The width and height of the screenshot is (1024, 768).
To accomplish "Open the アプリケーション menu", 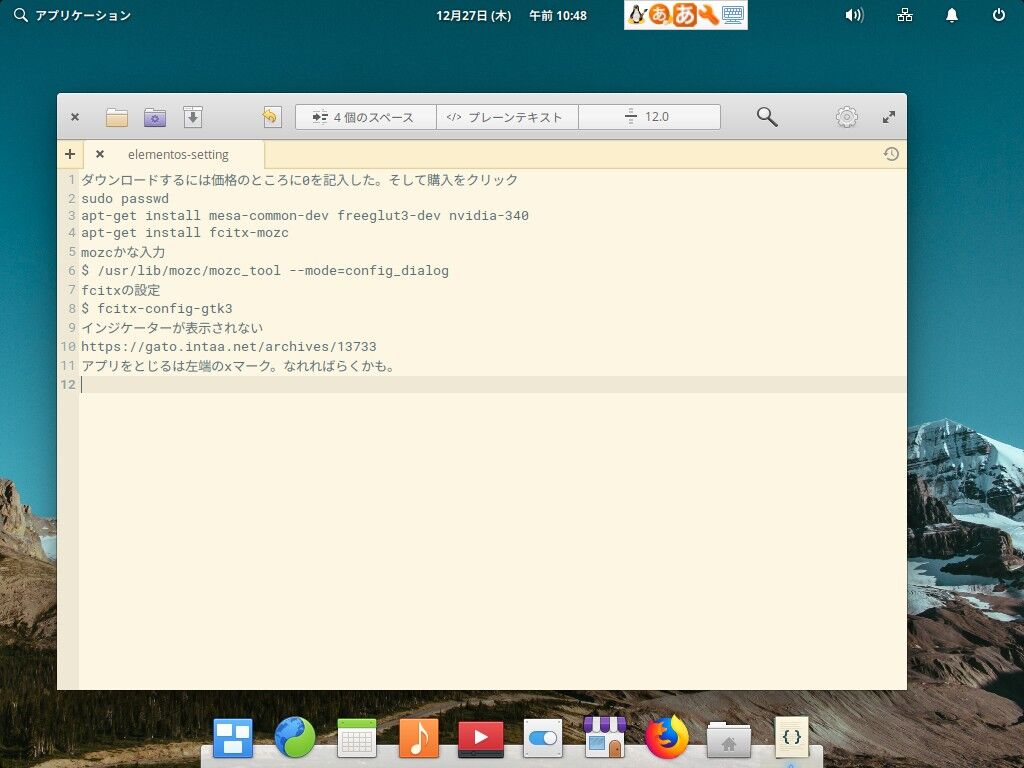I will tap(70, 15).
